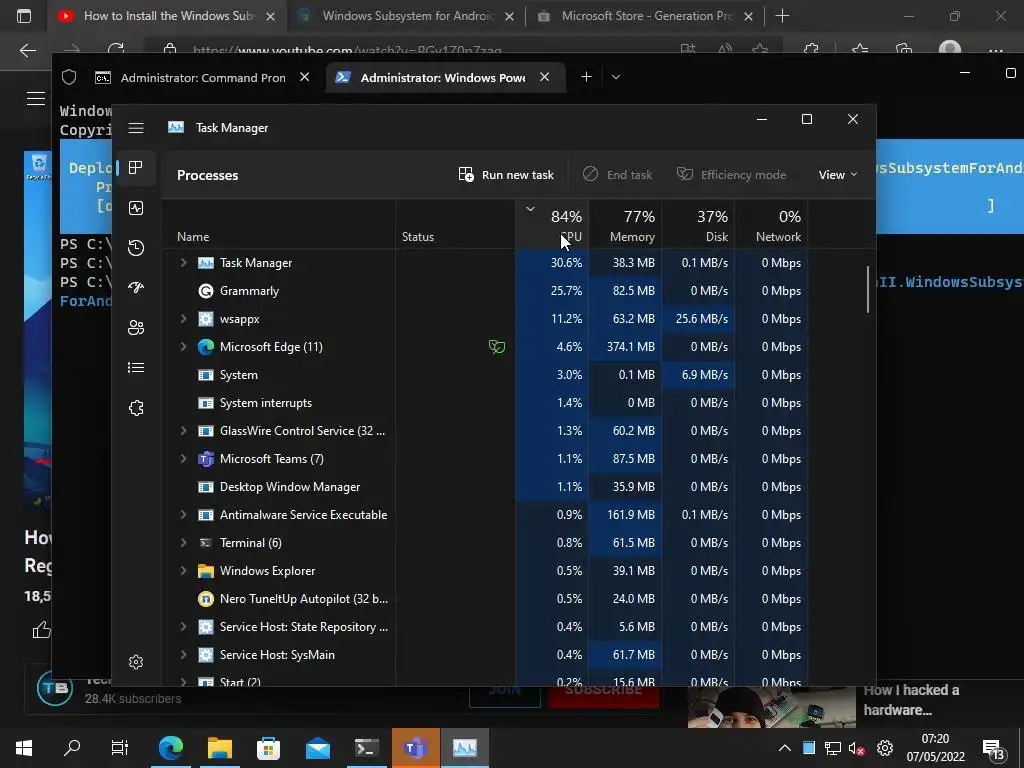Expand the Microsoft Teams (7) group

[184, 458]
